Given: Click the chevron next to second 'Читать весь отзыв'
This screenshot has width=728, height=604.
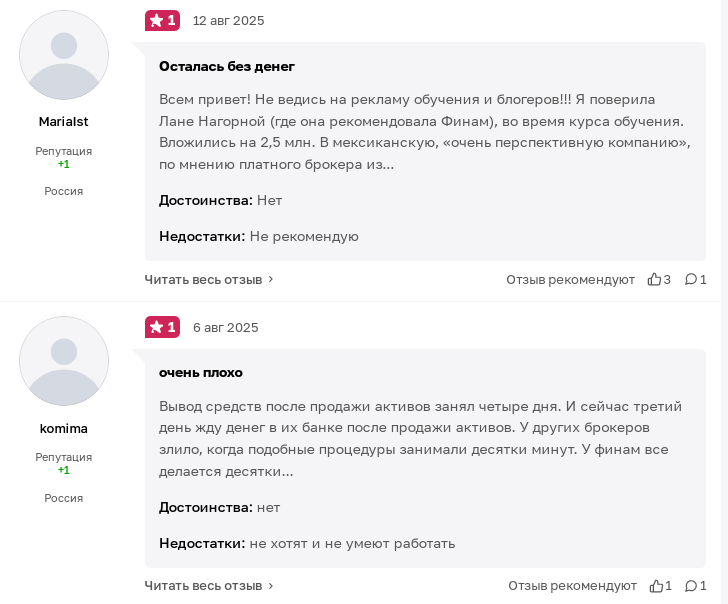Looking at the screenshot, I should coord(271,586).
